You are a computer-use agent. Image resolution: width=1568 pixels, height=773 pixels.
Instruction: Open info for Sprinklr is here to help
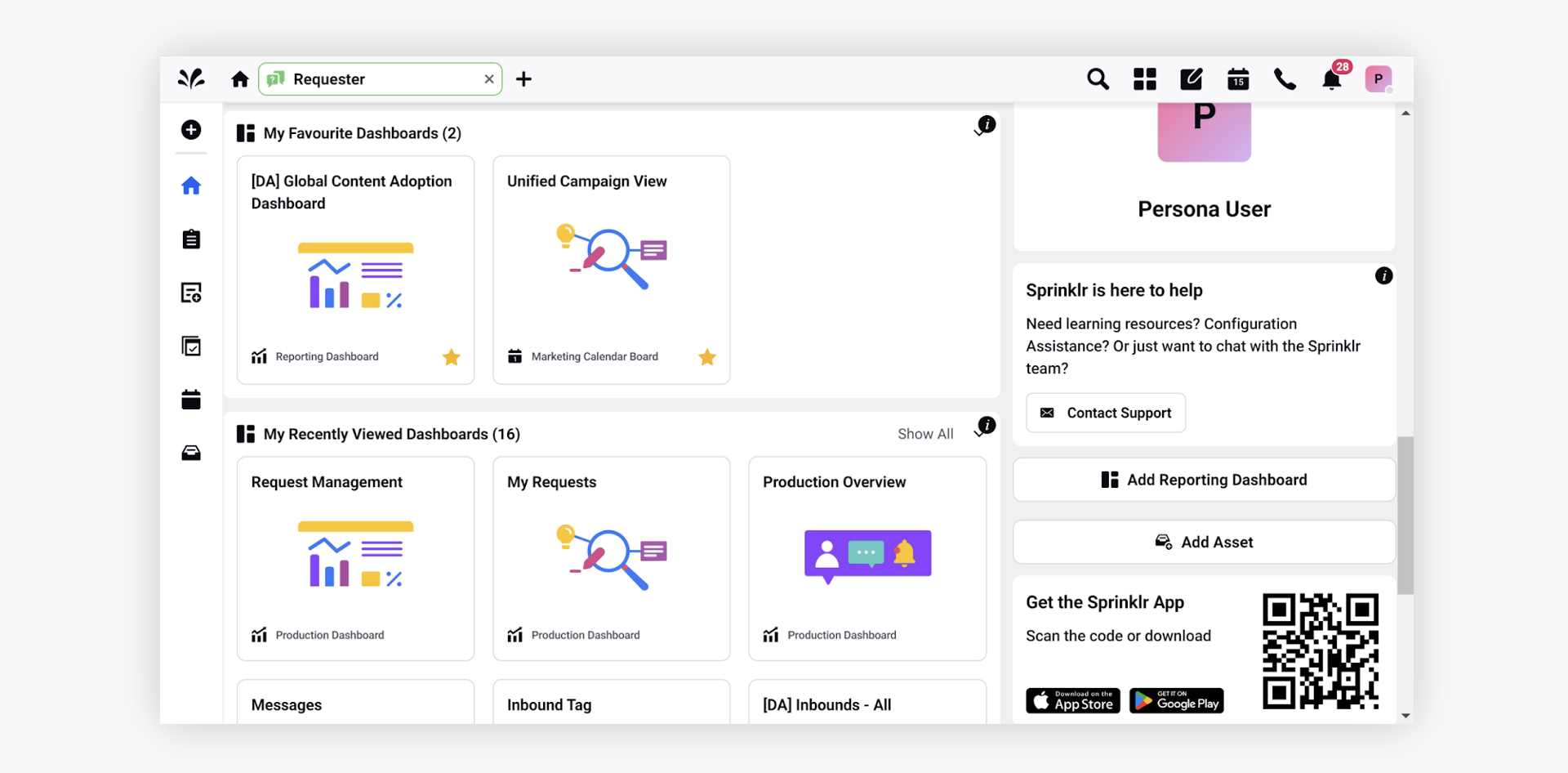coord(1383,275)
